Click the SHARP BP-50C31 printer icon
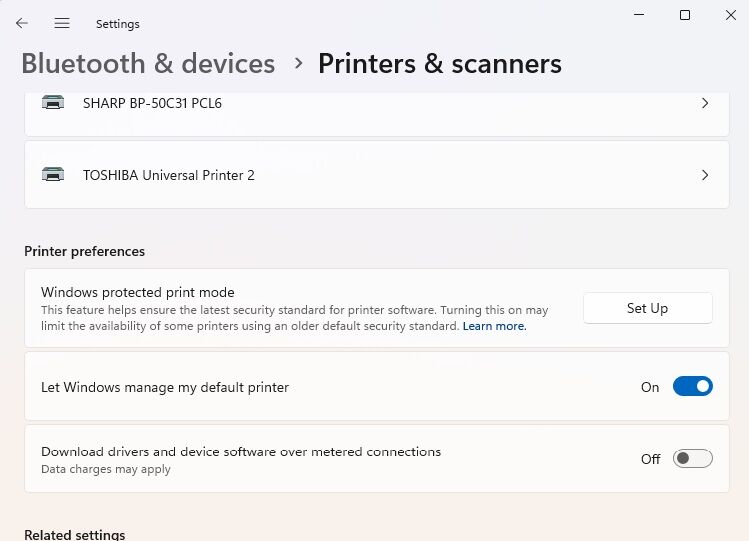This screenshot has width=749, height=541. point(53,103)
